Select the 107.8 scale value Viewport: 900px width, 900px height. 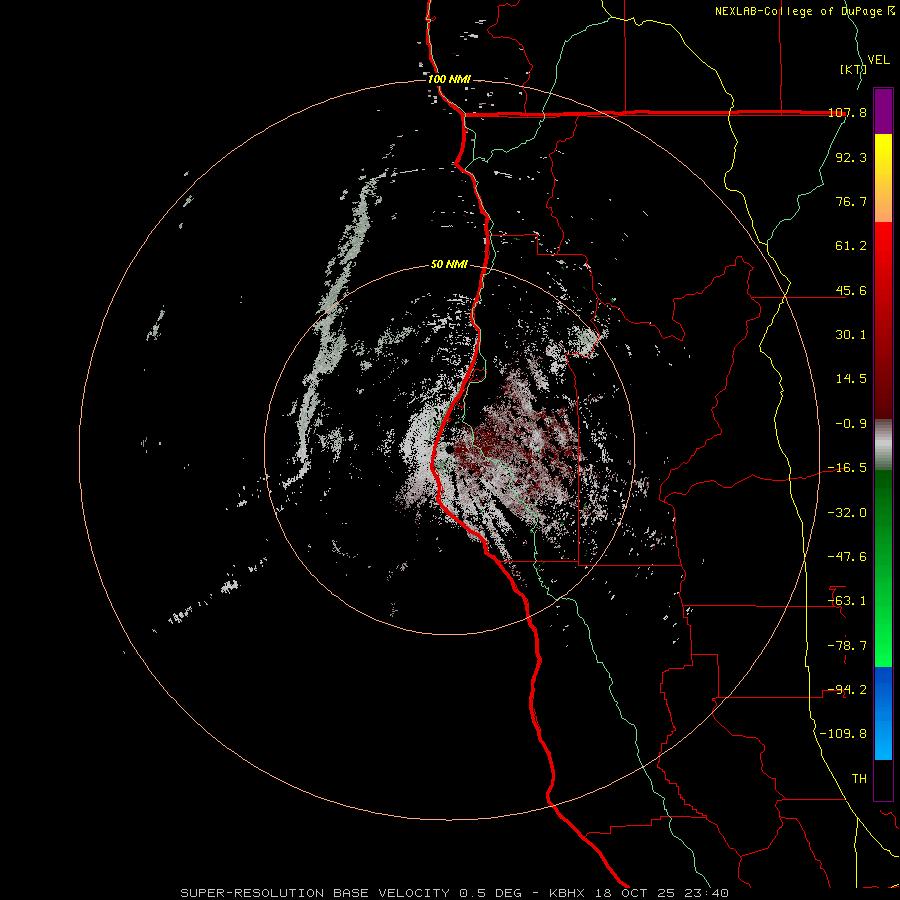848,112
